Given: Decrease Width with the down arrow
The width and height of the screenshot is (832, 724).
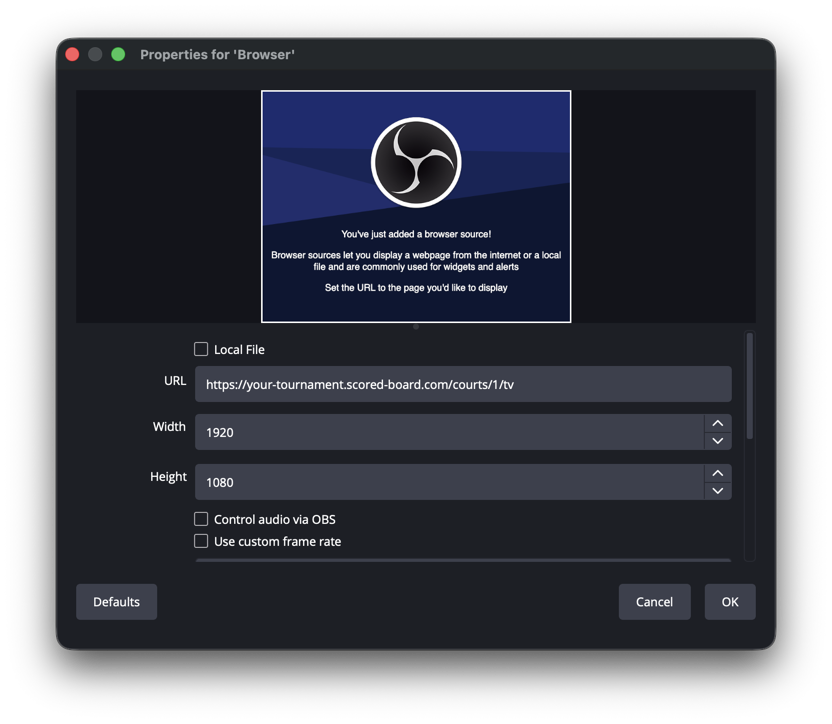Looking at the screenshot, I should (717, 441).
